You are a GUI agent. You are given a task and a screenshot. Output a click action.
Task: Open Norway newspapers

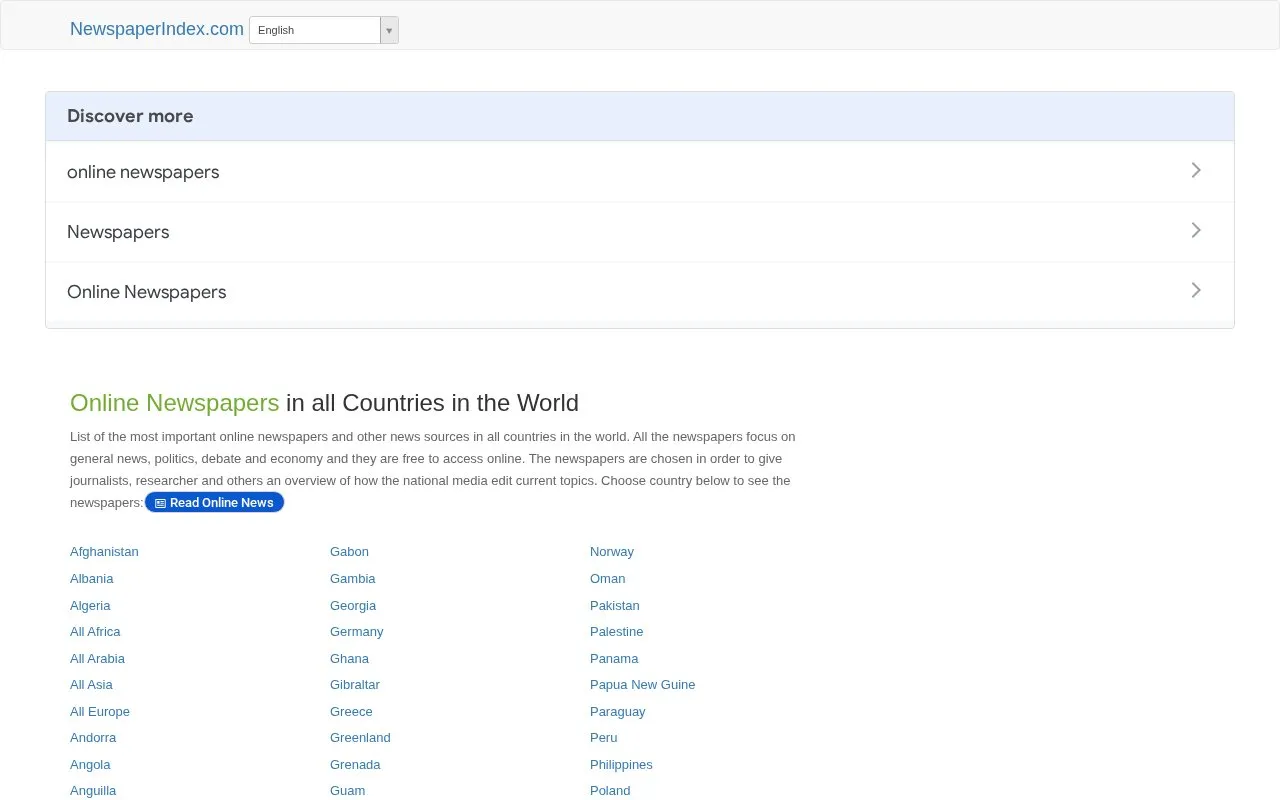pos(612,552)
